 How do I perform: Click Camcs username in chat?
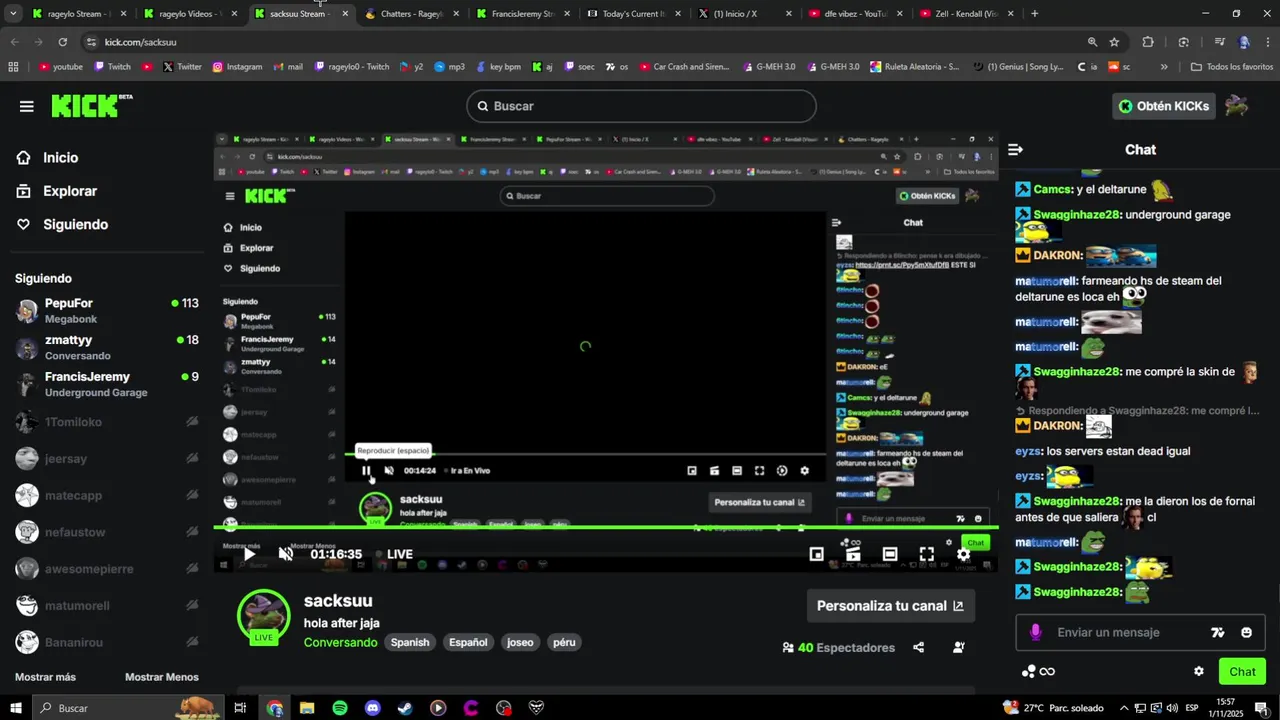pyautogui.click(x=1053, y=189)
